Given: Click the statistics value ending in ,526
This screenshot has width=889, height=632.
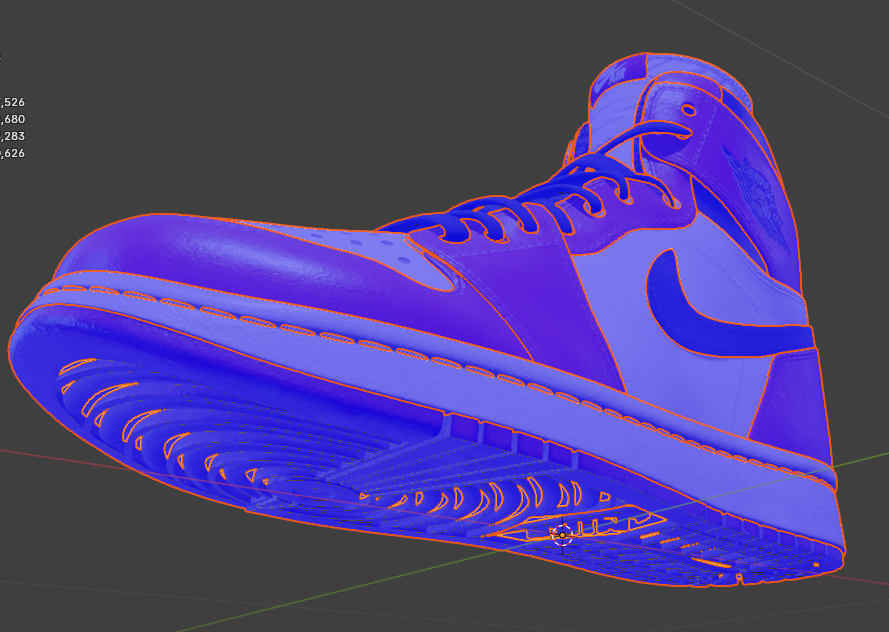Looking at the screenshot, I should tap(12, 102).
